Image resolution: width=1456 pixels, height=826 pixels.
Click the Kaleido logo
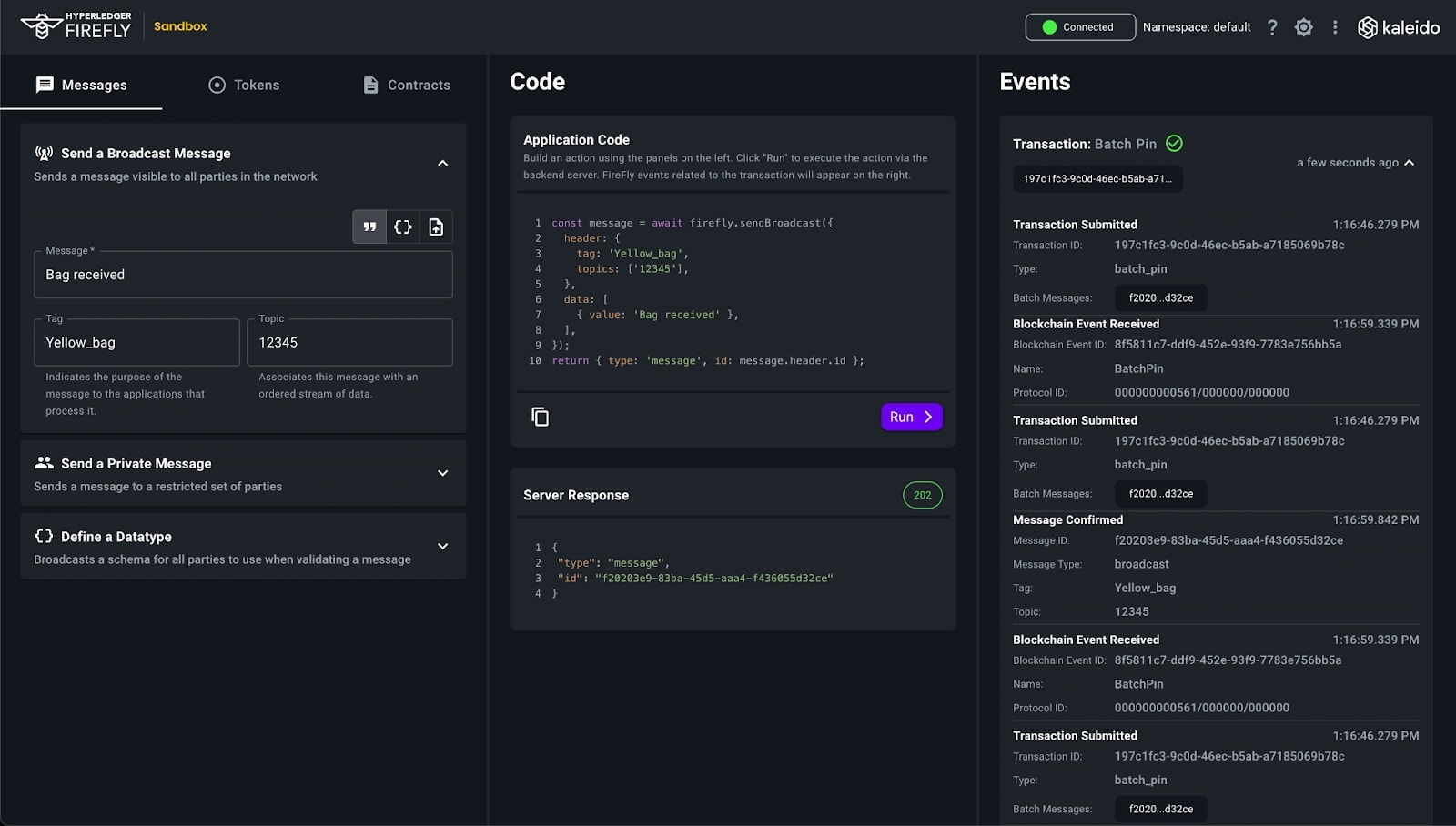pos(1399,27)
